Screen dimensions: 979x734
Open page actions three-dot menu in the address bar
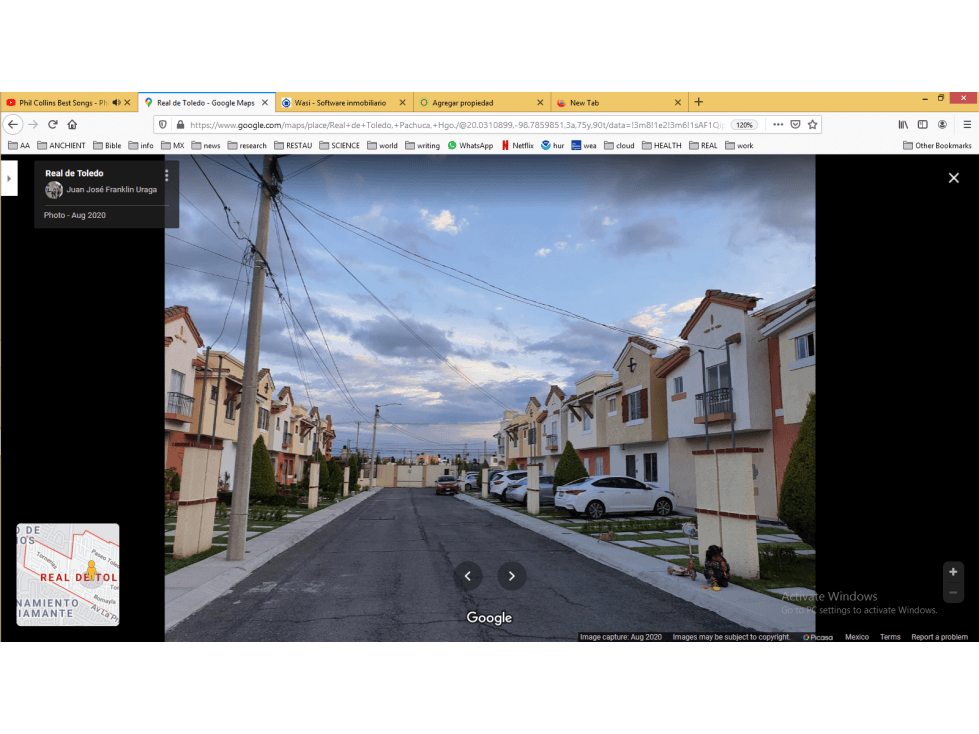click(777, 125)
